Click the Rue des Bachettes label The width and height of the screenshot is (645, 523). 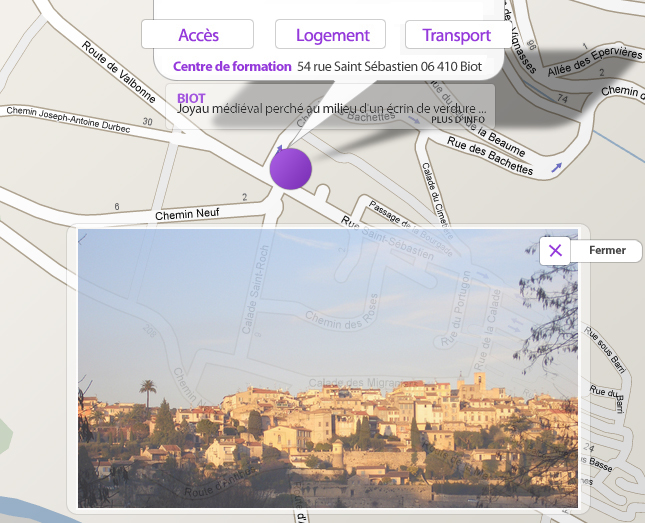click(490, 158)
